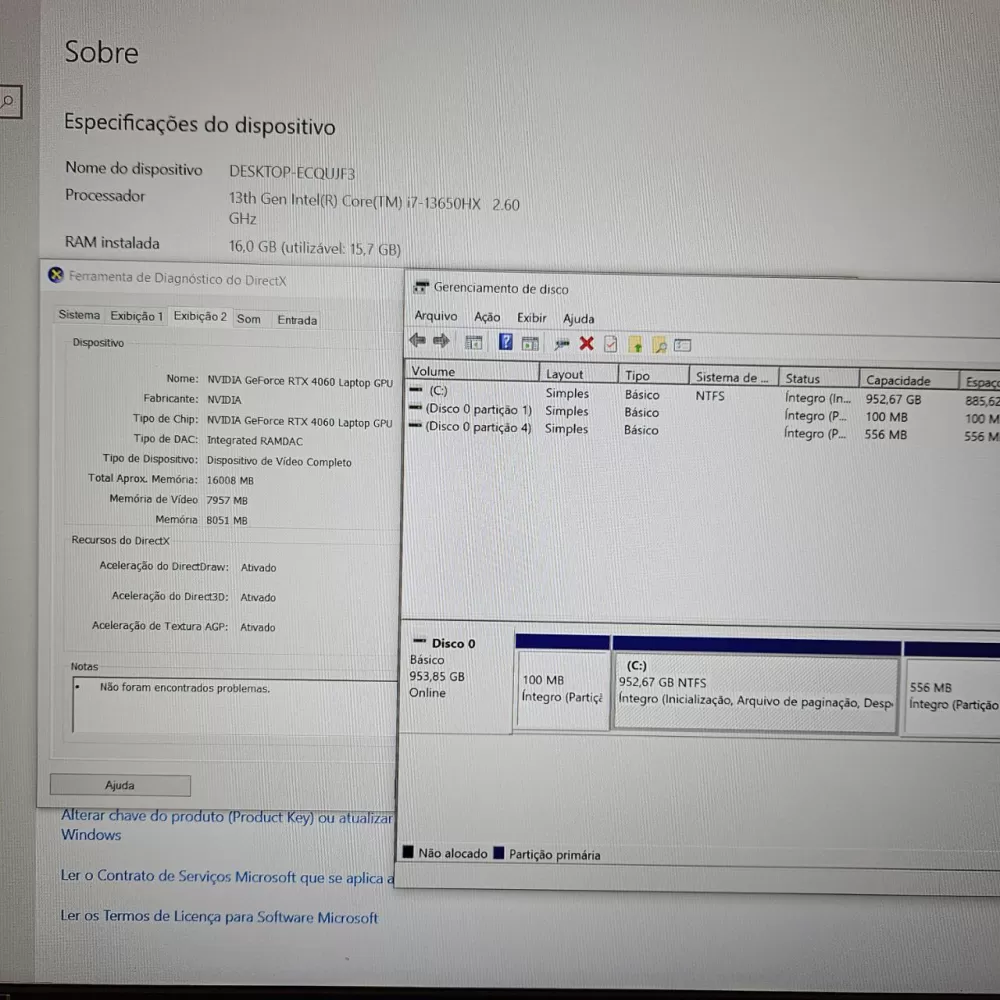Viewport: 1000px width, 1000px height.
Task: Open the Ação menu
Action: tap(487, 317)
